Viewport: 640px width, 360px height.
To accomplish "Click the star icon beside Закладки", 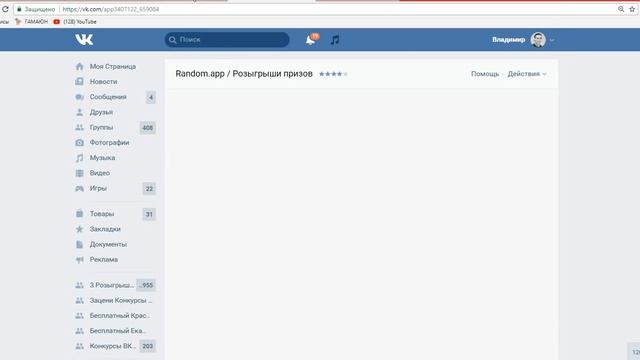I will (80, 229).
